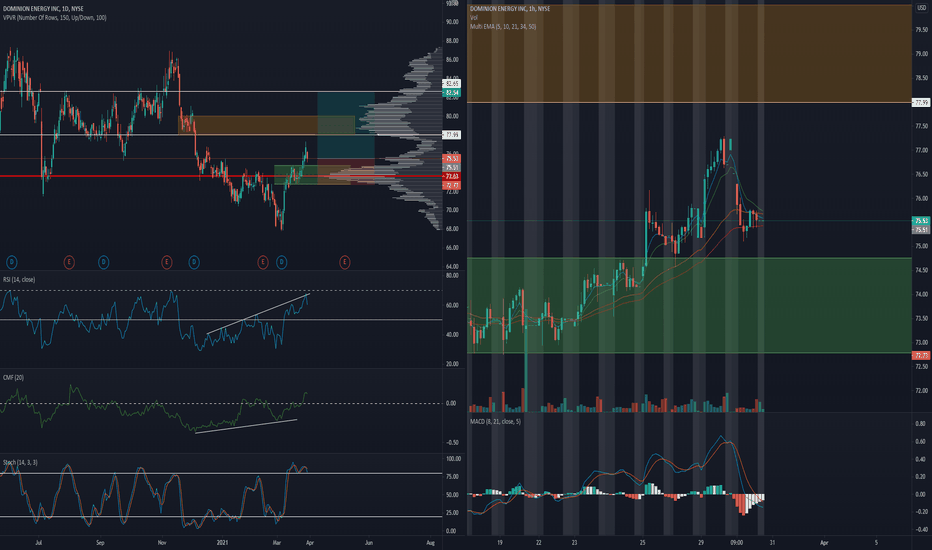Click the 77.99 price label on daily axis
This screenshot has height=550, width=932.
(x=452, y=135)
